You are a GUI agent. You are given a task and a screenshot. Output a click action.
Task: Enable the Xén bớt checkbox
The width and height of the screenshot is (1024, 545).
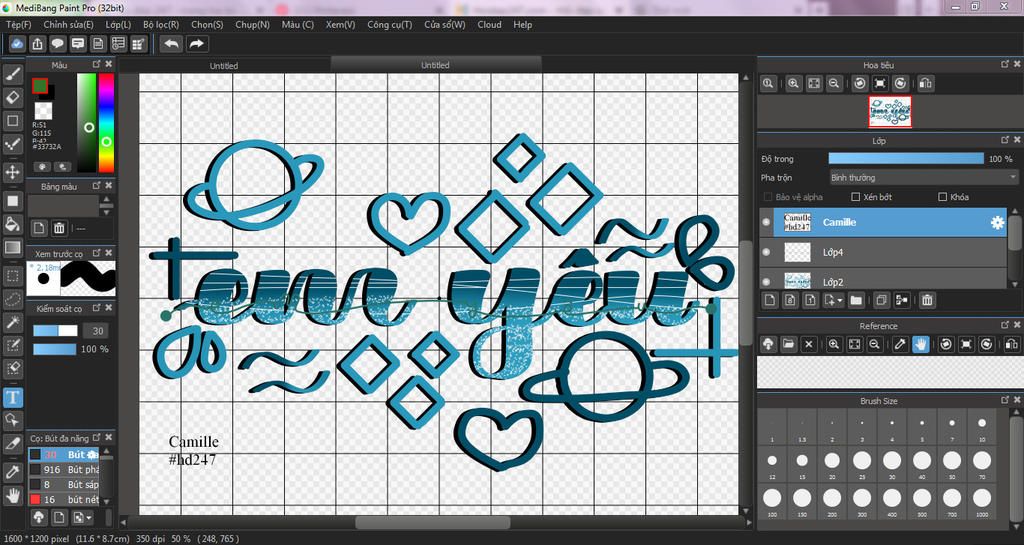click(856, 196)
